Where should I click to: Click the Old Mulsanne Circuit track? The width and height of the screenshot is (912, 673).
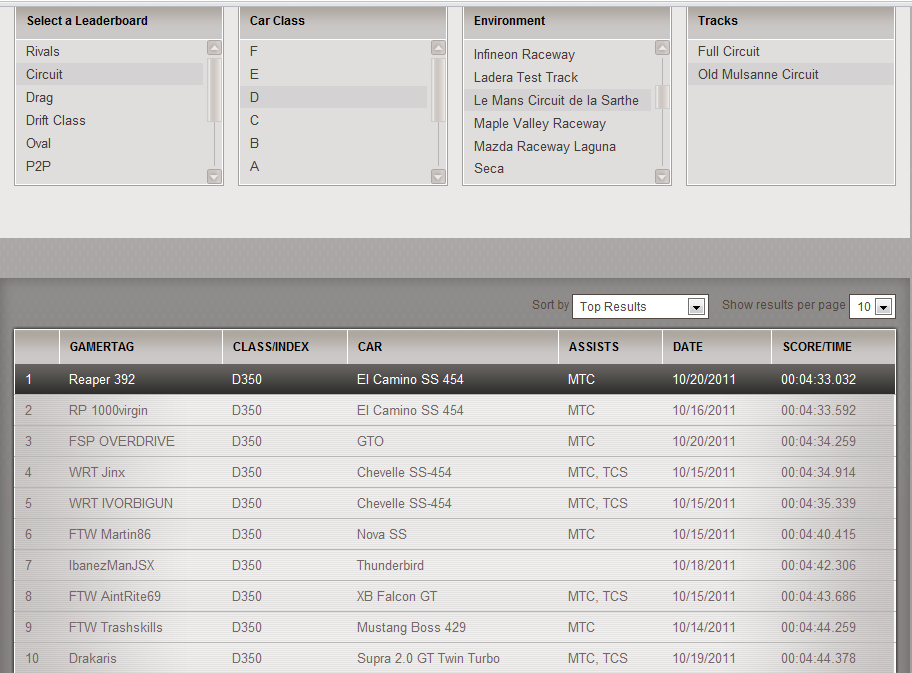(758, 74)
